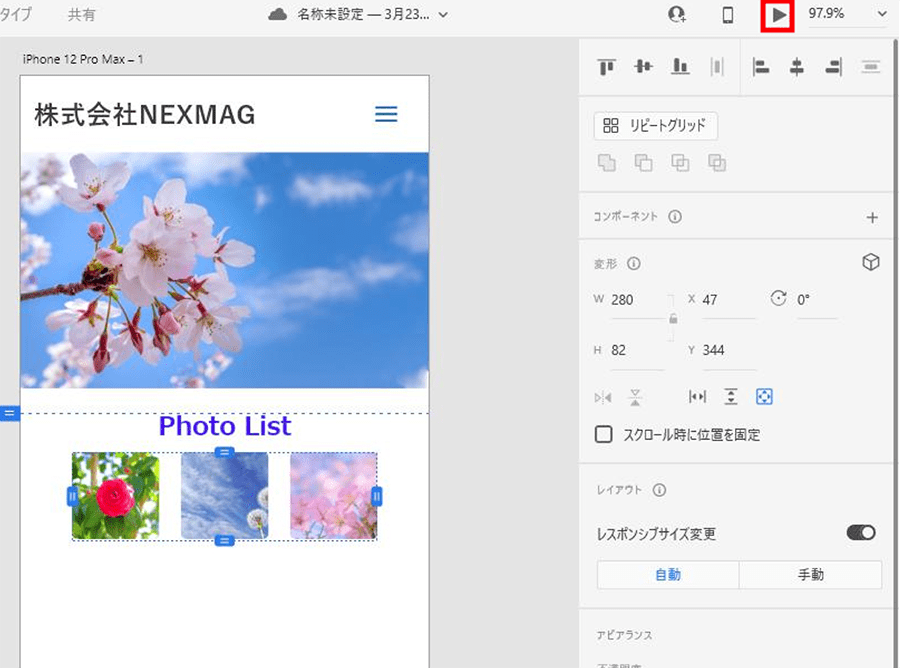The image size is (900, 668).
Task: Check スクロール時に位置を固定 checkbox
Action: (603, 434)
